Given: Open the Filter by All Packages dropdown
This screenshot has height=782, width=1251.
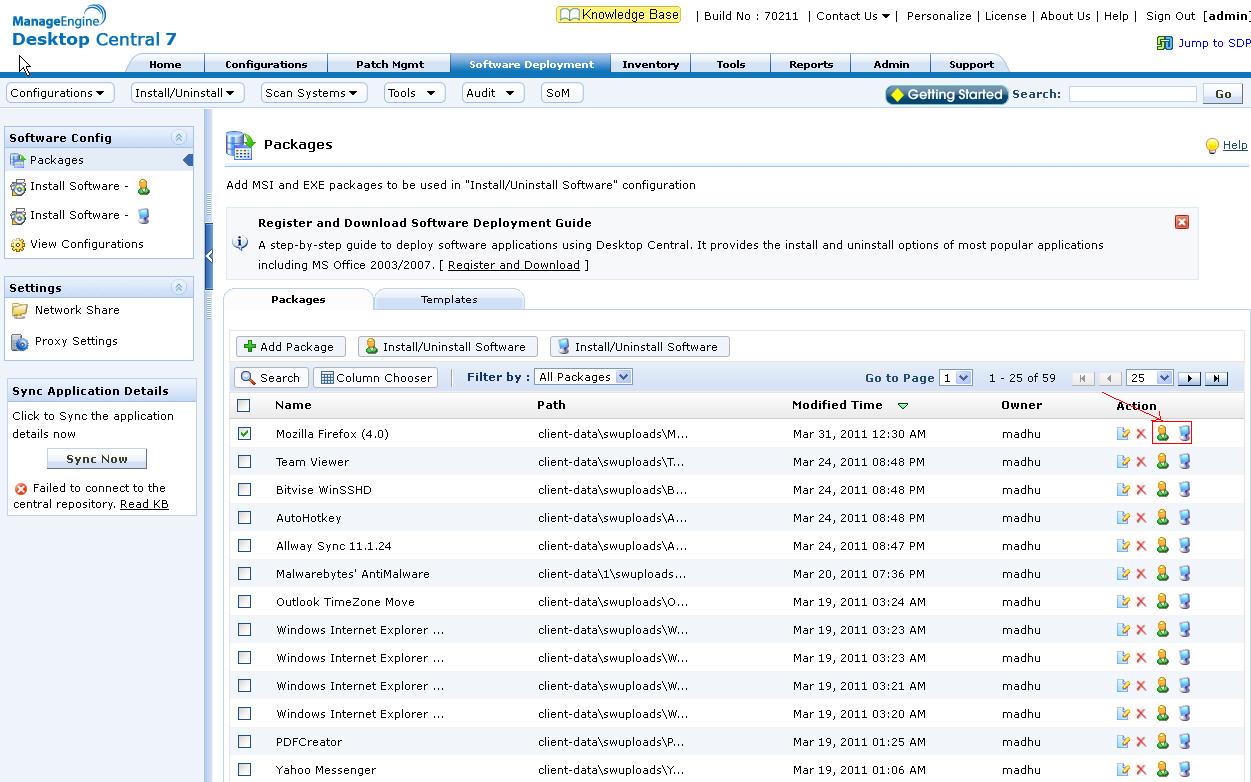Looking at the screenshot, I should (x=583, y=377).
